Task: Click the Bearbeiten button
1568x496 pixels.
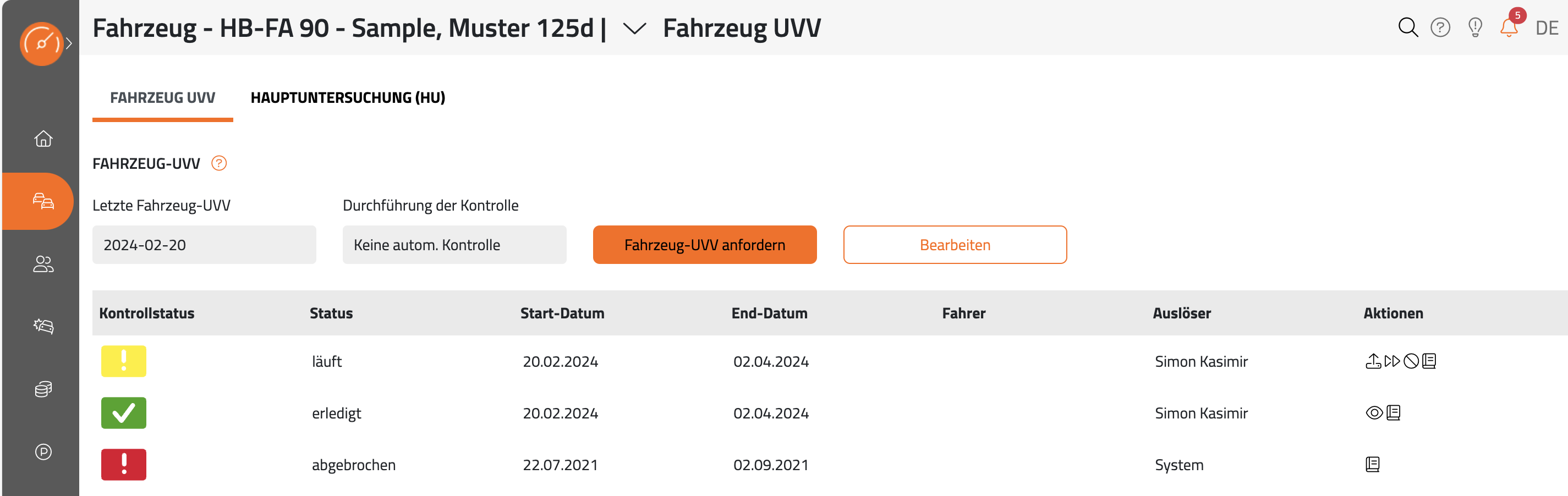Action: [955, 245]
